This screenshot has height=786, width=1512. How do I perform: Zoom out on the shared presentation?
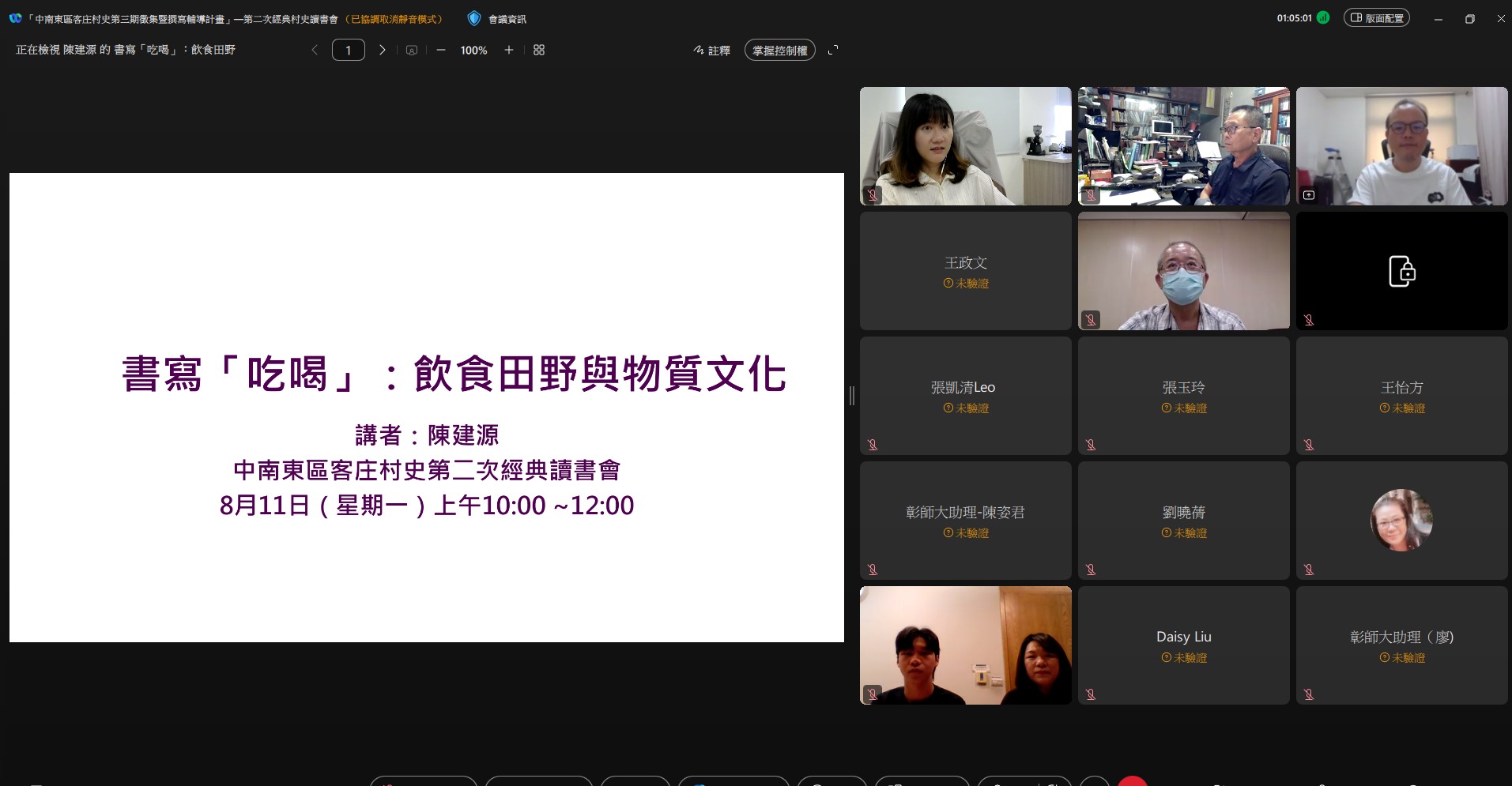[440, 50]
